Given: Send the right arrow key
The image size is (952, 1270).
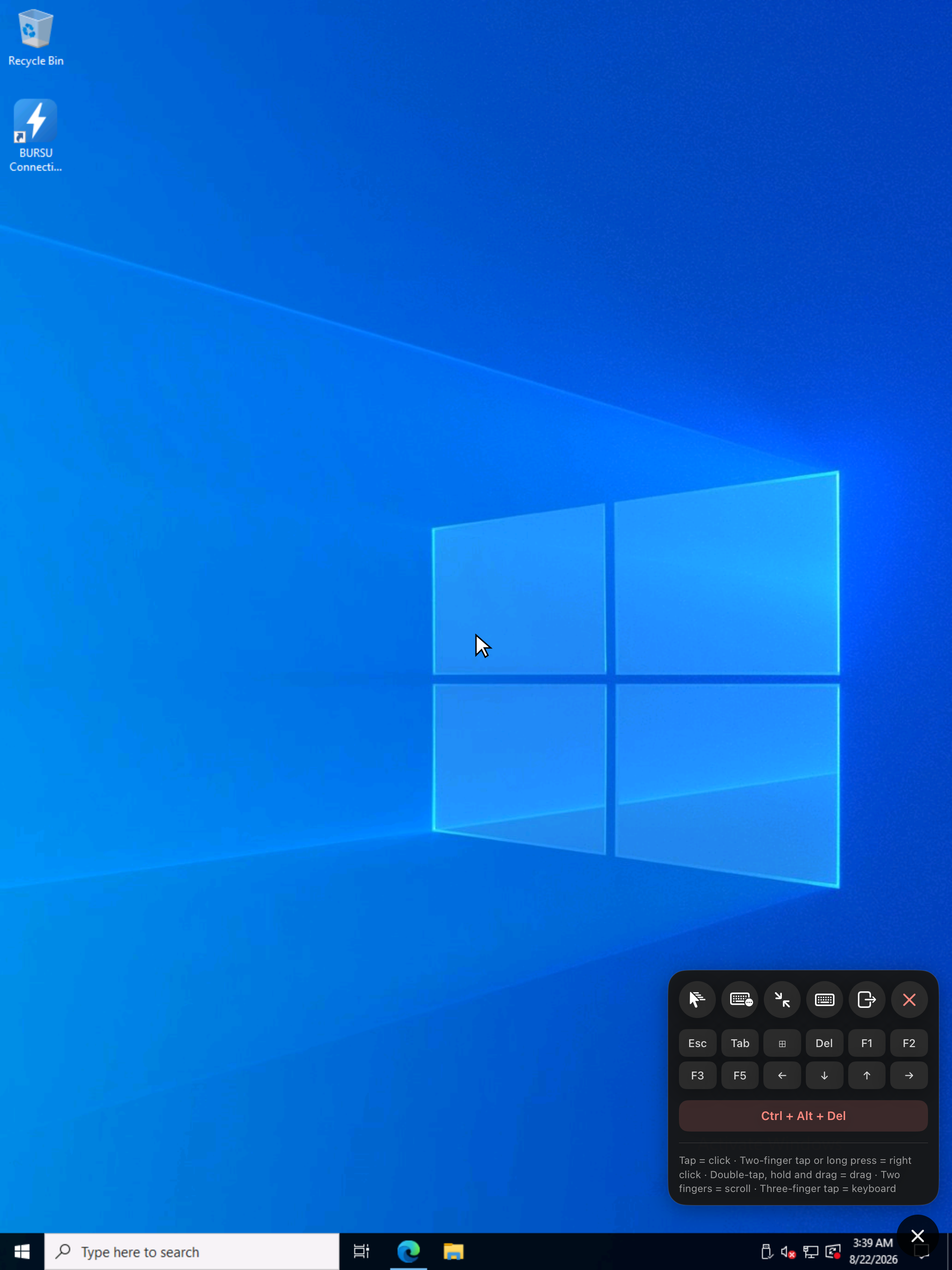Looking at the screenshot, I should [x=909, y=1075].
